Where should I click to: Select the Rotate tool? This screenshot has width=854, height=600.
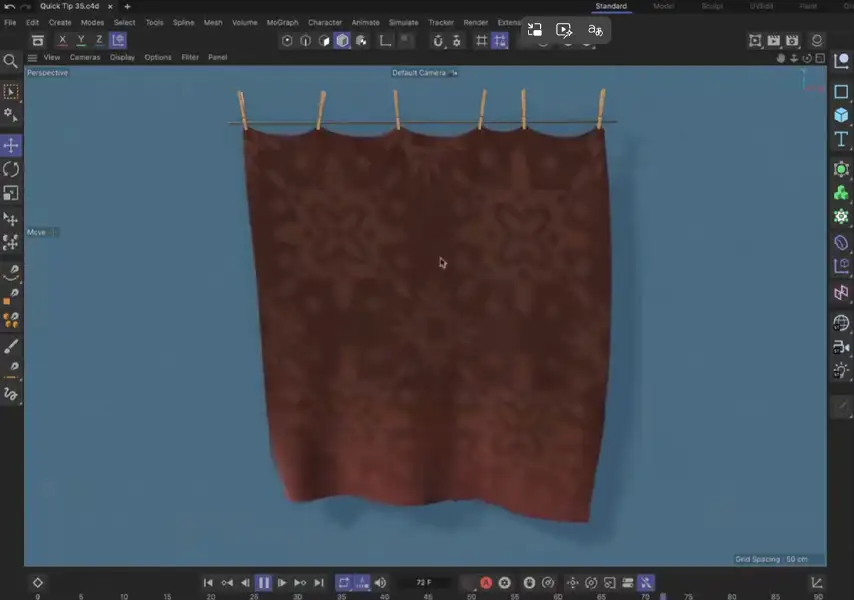[x=11, y=169]
